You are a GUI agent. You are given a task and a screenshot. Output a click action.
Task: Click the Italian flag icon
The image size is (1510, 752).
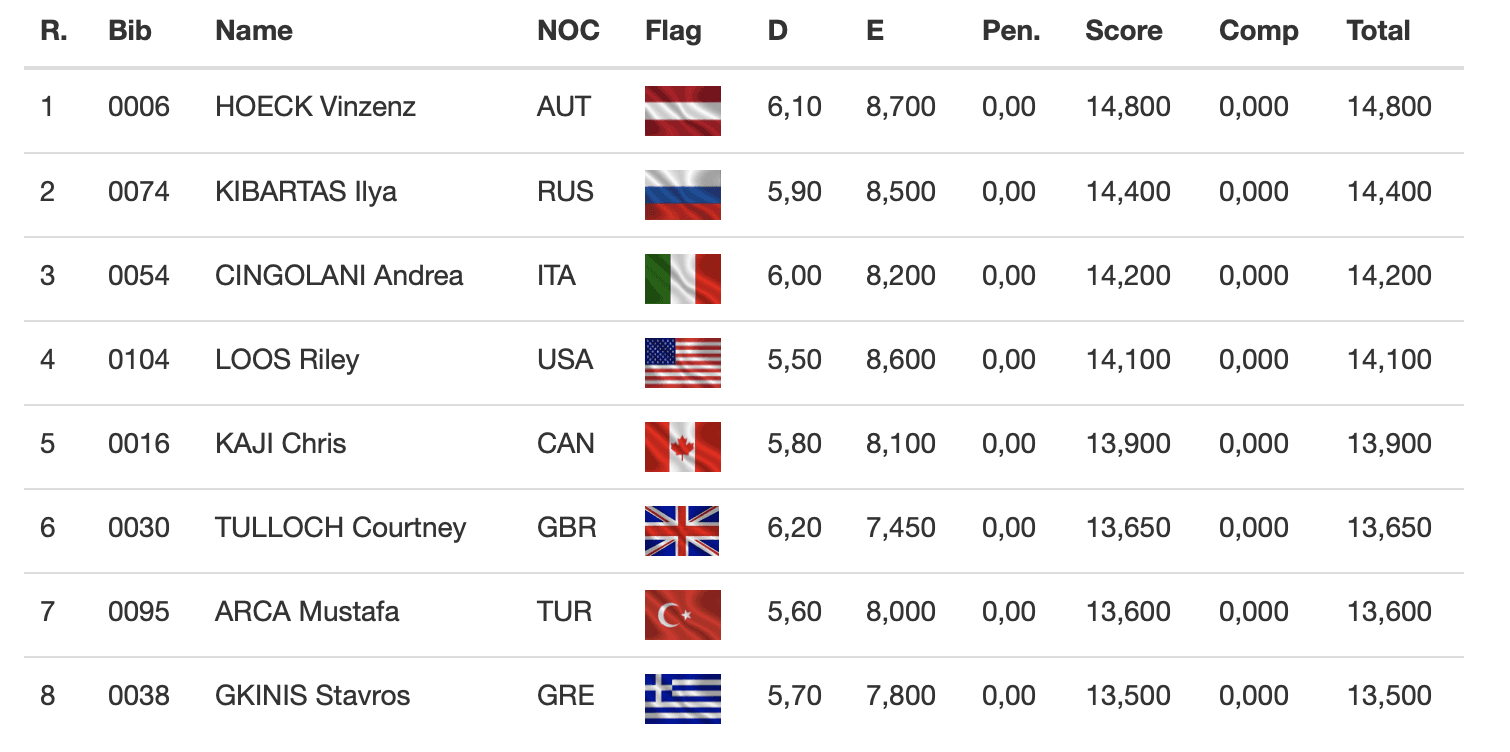pos(683,278)
